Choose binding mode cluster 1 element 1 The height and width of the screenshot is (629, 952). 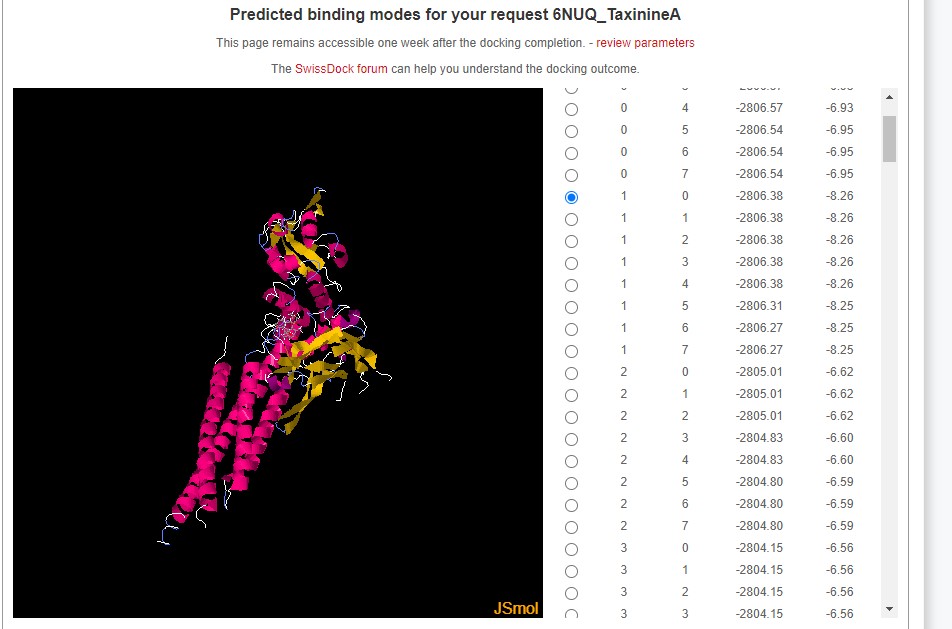click(x=571, y=219)
